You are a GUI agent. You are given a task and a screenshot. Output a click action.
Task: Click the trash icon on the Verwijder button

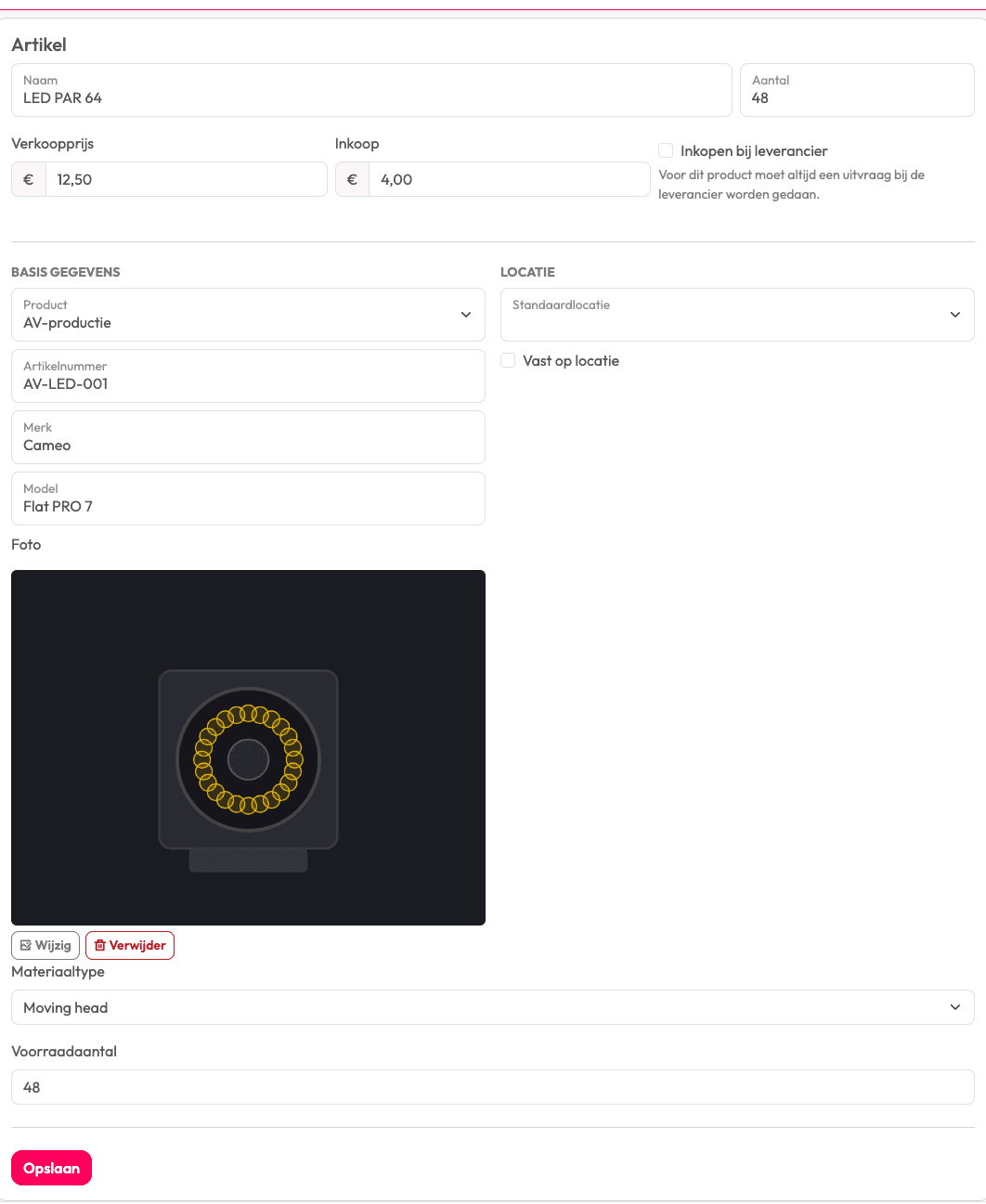point(100,945)
